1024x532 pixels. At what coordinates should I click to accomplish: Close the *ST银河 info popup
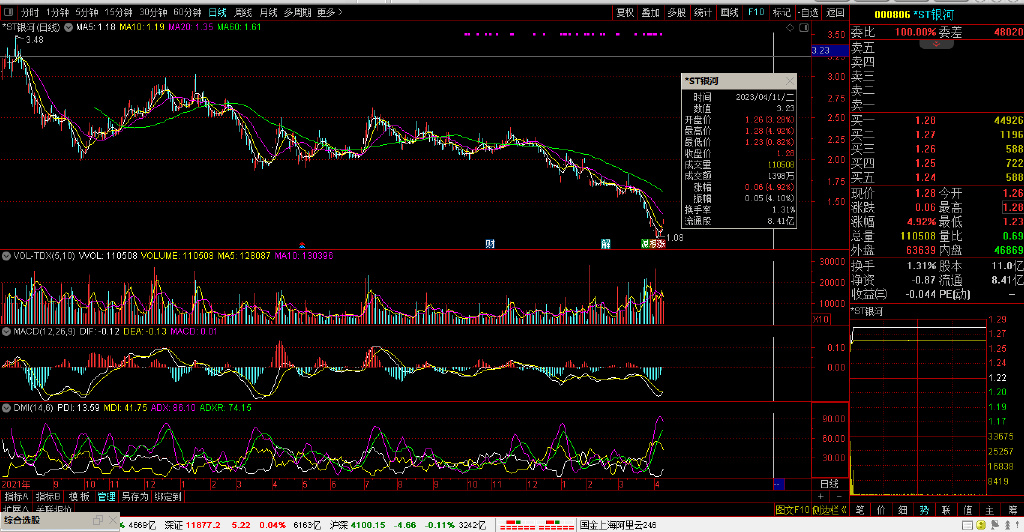(x=790, y=81)
